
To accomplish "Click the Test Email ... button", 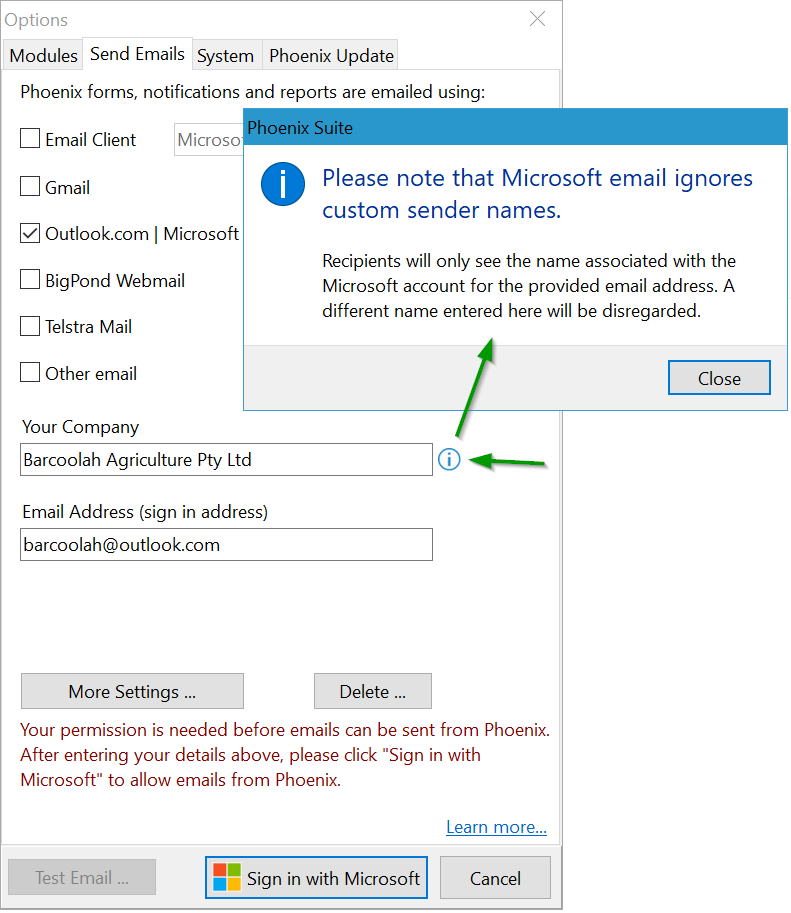I will coord(82,877).
